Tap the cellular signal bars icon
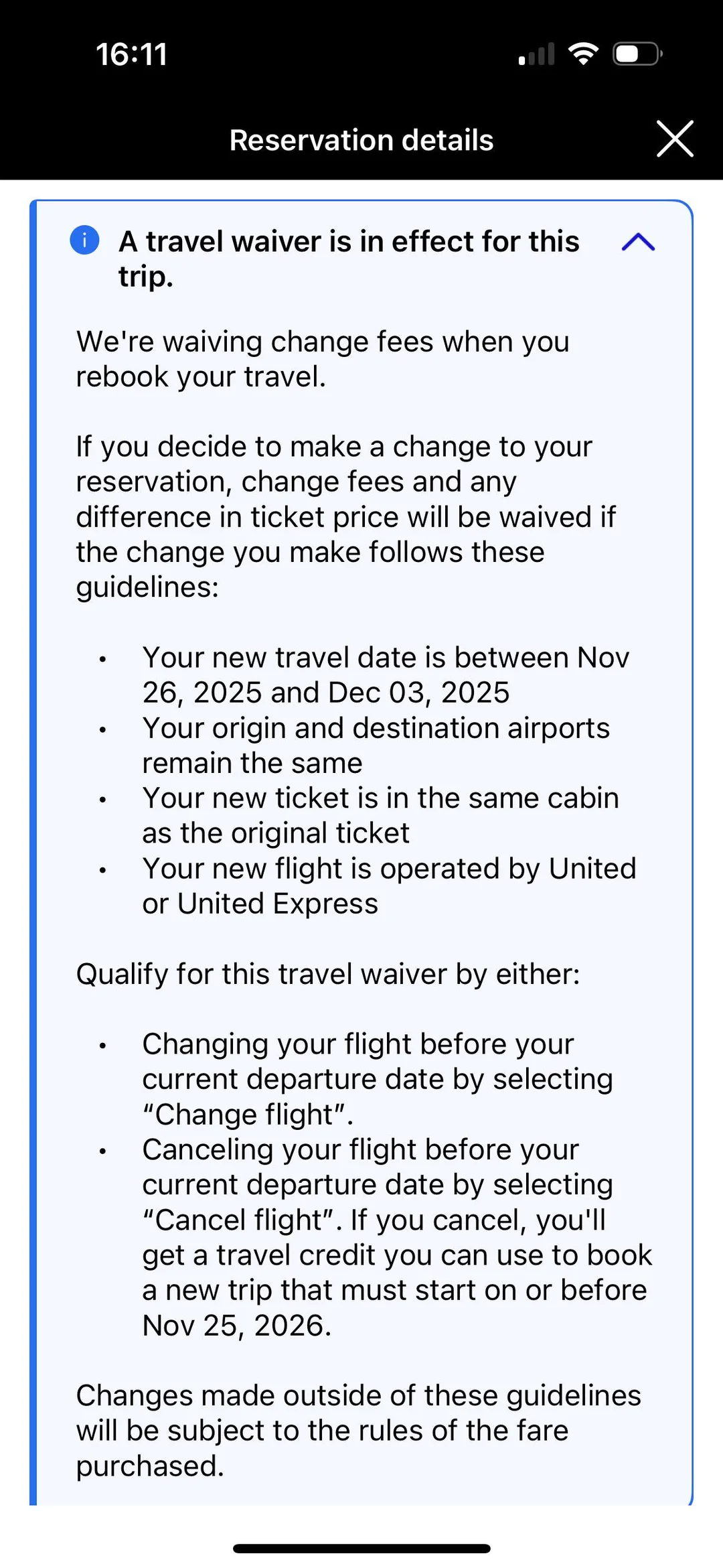 tap(537, 54)
